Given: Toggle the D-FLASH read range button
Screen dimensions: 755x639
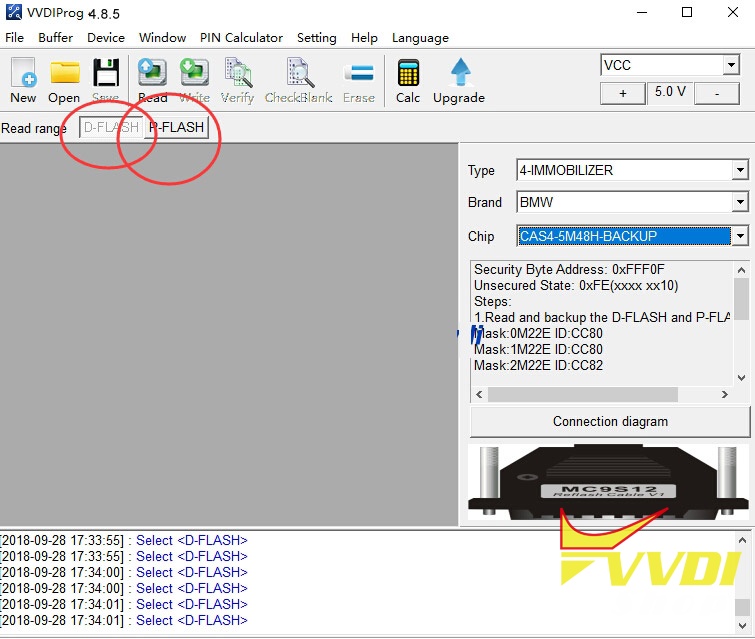Looking at the screenshot, I should click(x=111, y=128).
